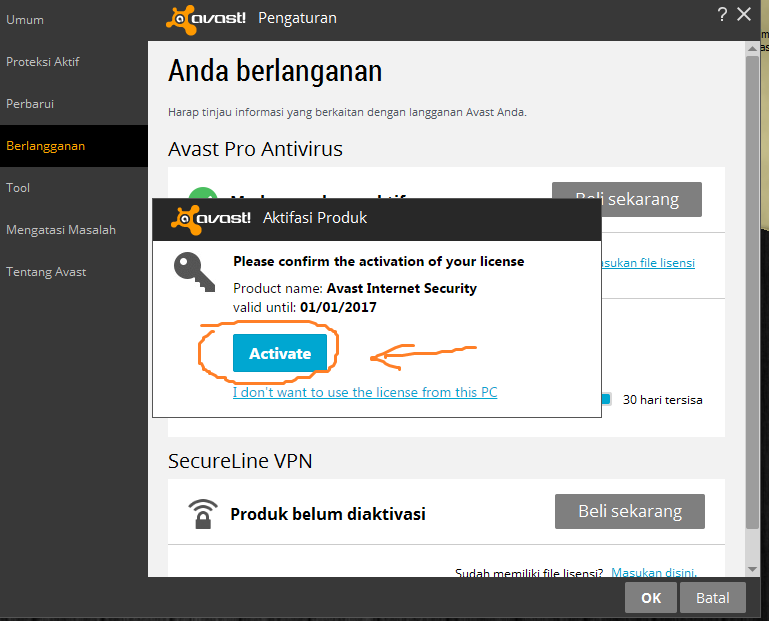The image size is (769, 621).
Task: Click 'I don't want to use the license' link
Action: [365, 392]
